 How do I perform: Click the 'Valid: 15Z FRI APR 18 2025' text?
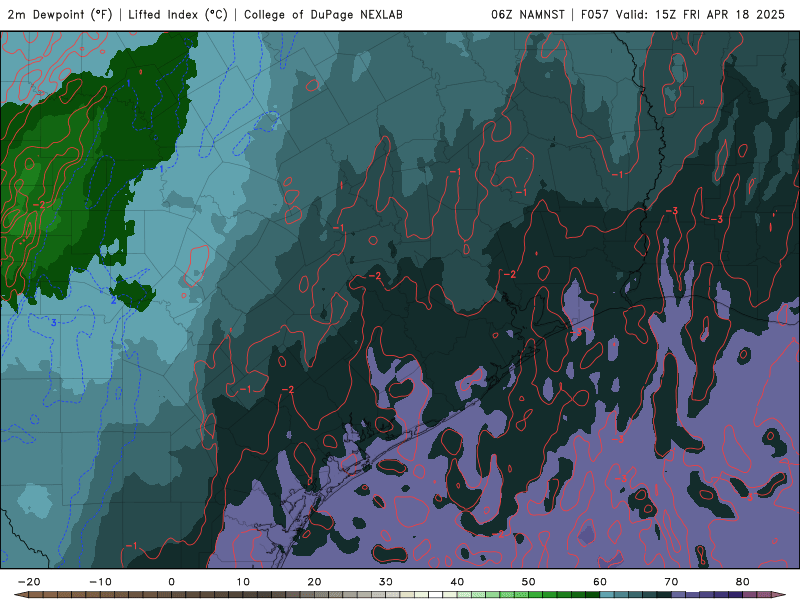pyautogui.click(x=700, y=14)
